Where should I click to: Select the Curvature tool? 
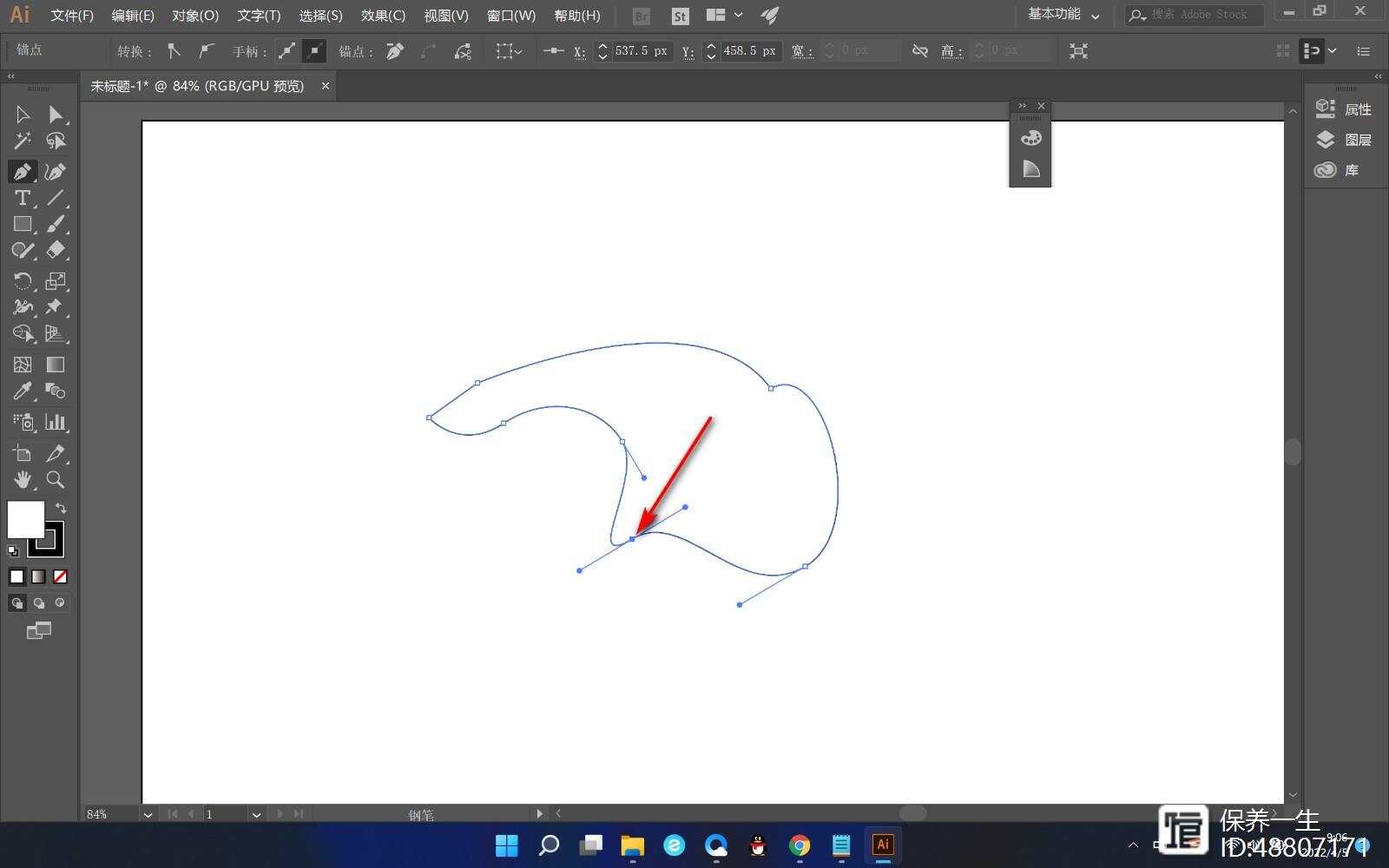click(56, 171)
